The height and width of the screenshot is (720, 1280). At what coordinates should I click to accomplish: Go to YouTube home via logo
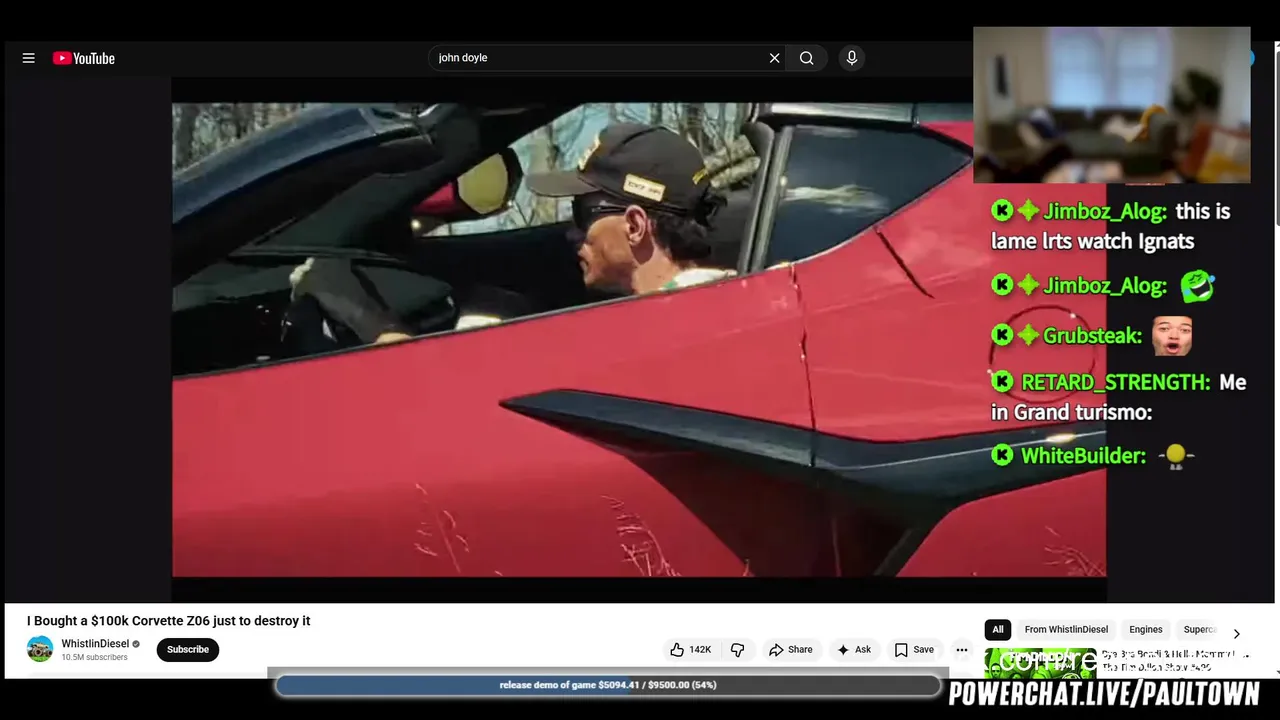tap(84, 58)
